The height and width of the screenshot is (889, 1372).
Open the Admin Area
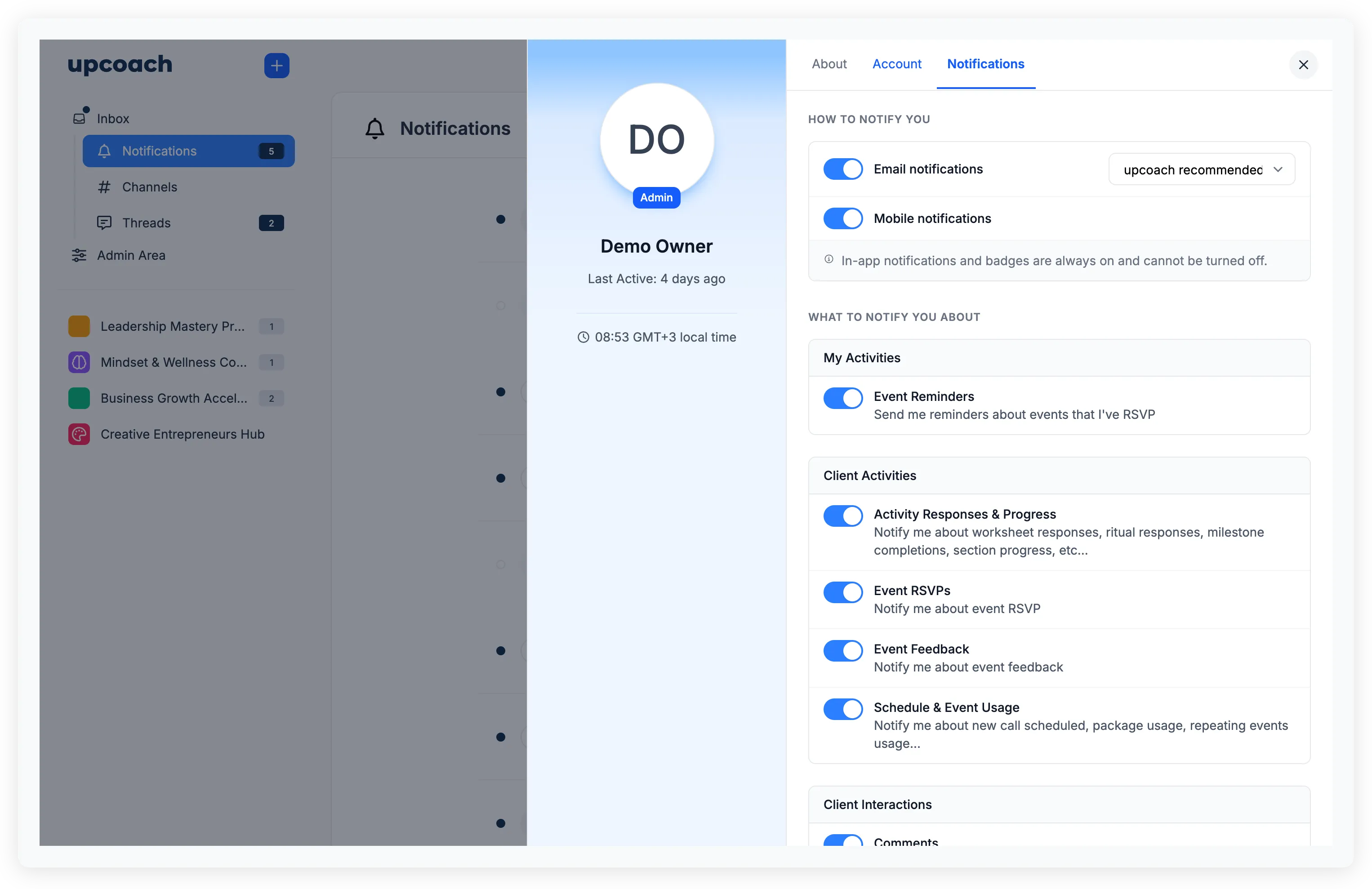[x=131, y=255]
